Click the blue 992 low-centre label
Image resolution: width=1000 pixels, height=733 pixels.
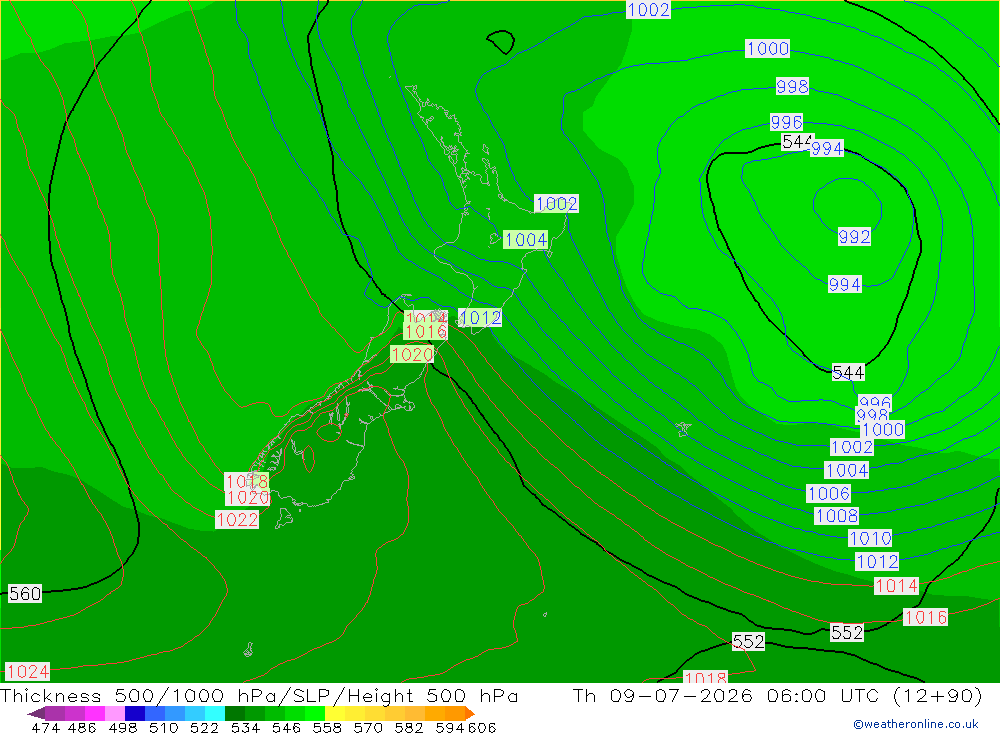854,237
